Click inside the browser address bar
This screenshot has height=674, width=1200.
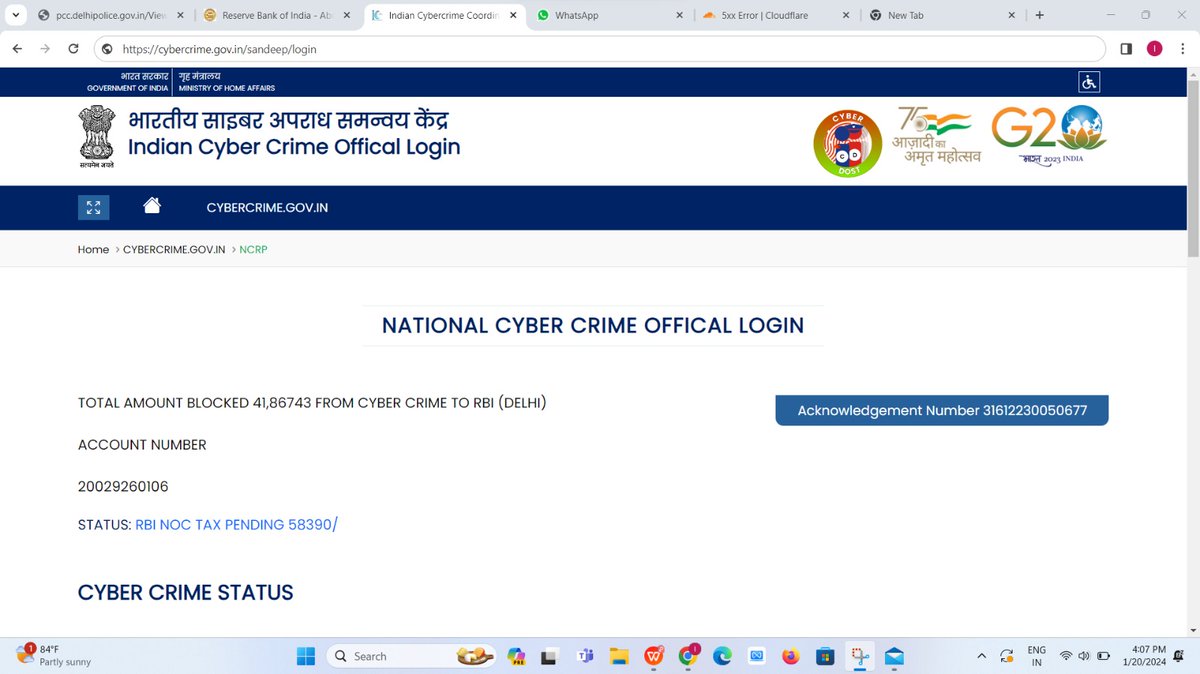400,48
